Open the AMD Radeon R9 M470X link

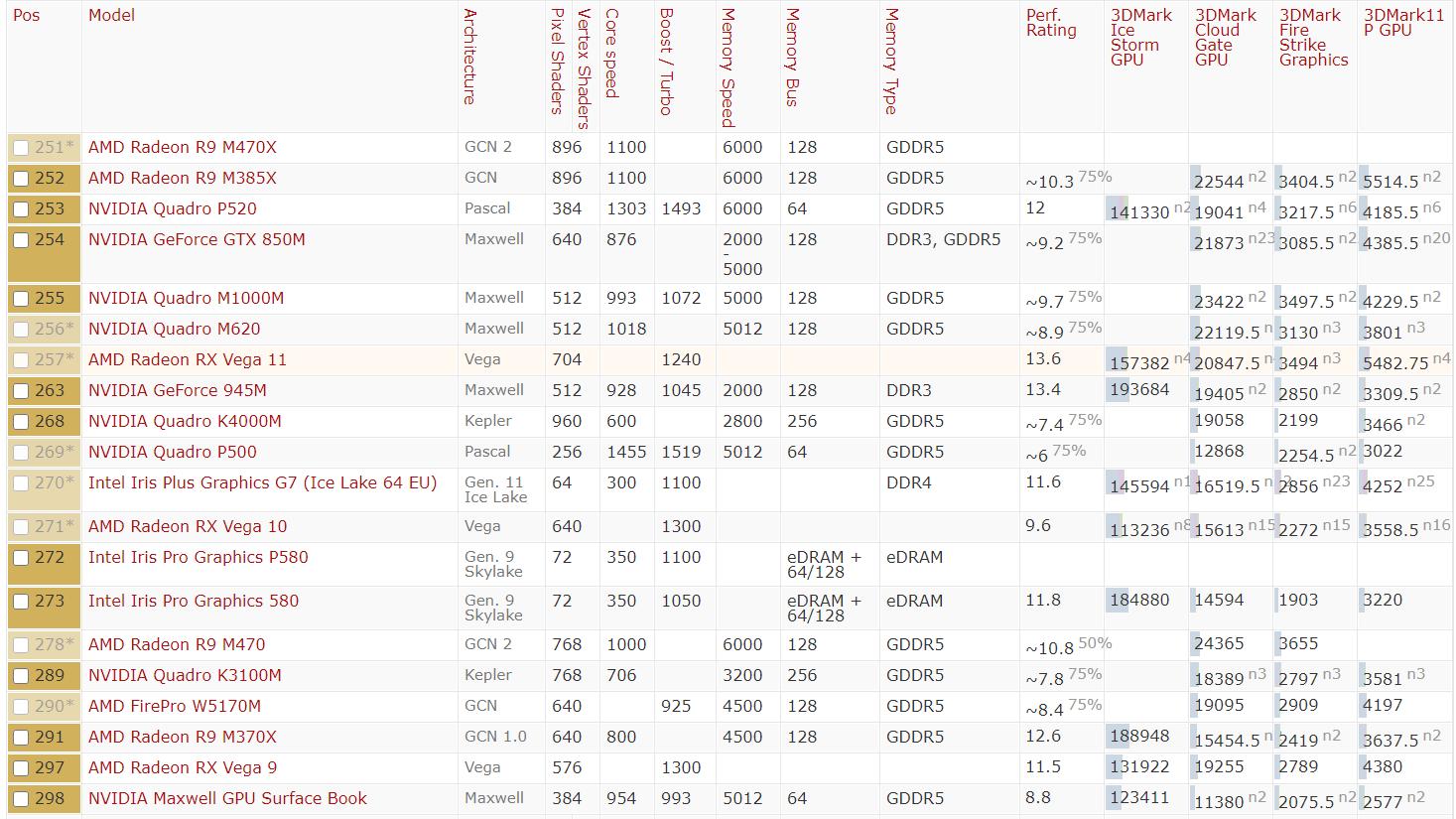click(183, 148)
